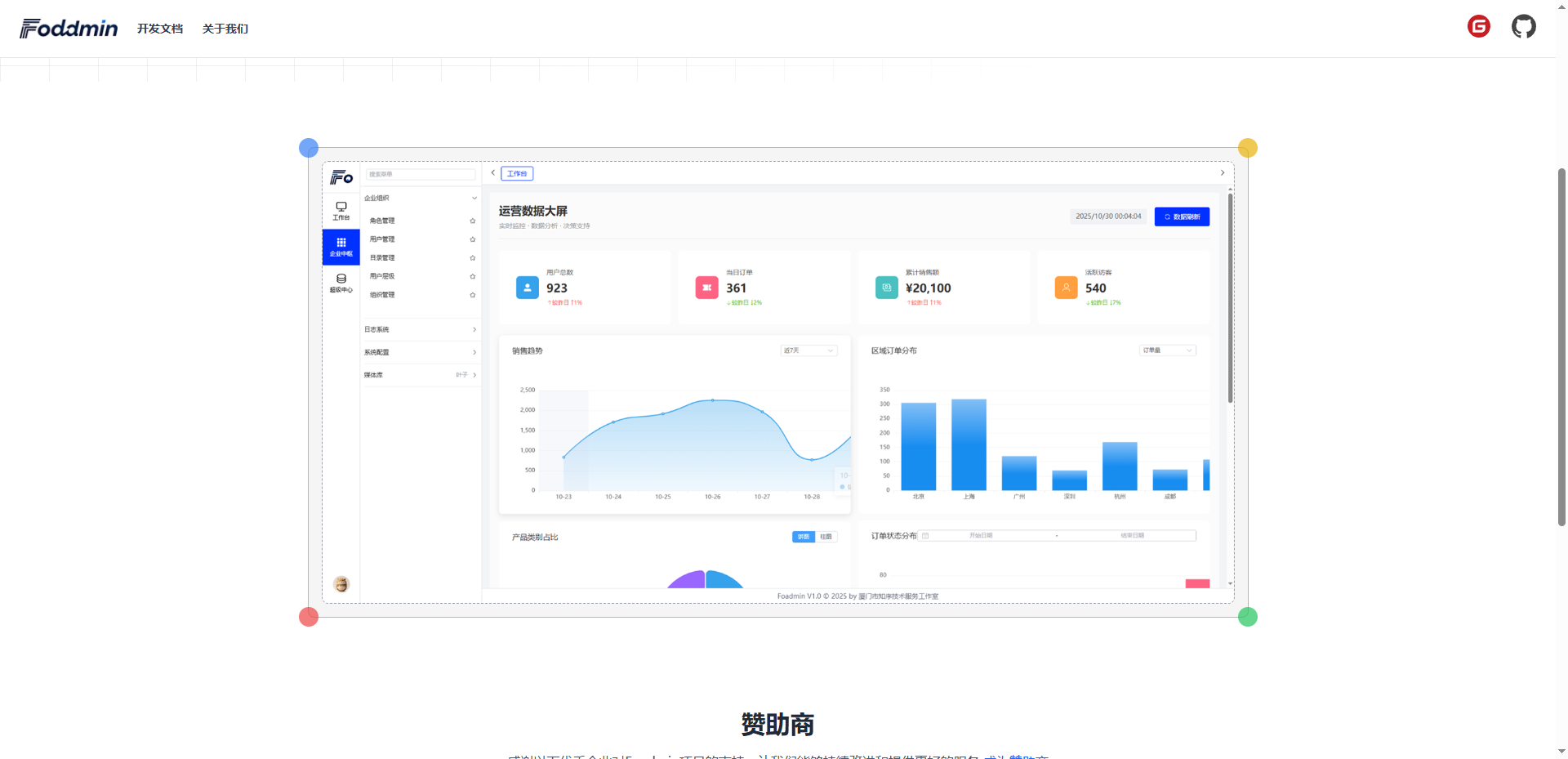Open 开发文档 in top navigation
This screenshot has height=759, width=1568.
(160, 29)
